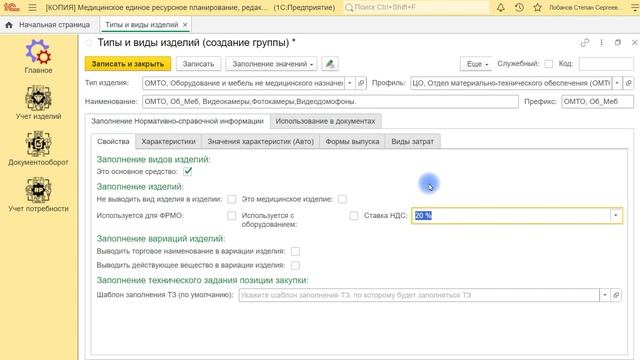Open Значения характеристик (Авто) tab
Screen dimensions: 640x360
pyautogui.click(x=260, y=142)
